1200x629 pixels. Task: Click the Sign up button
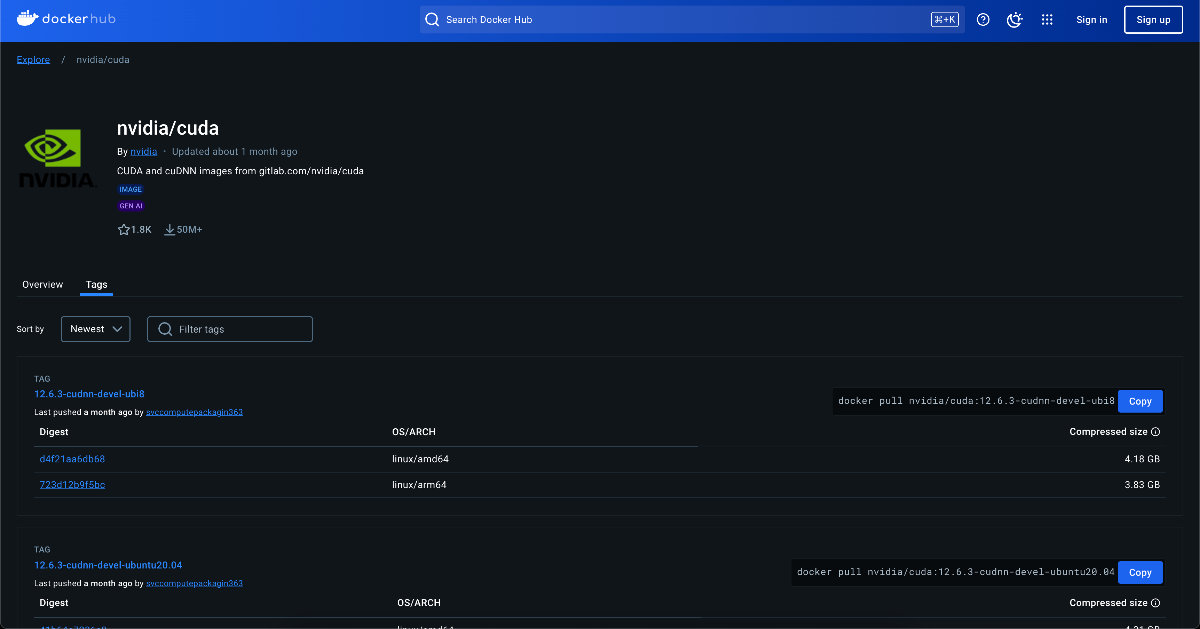(1153, 19)
